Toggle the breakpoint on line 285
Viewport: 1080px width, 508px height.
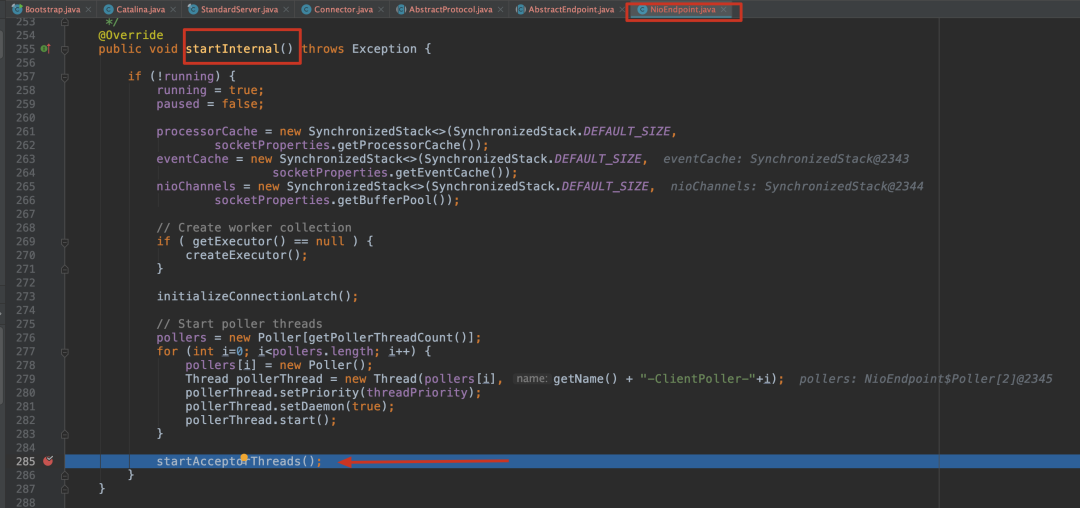pos(47,461)
